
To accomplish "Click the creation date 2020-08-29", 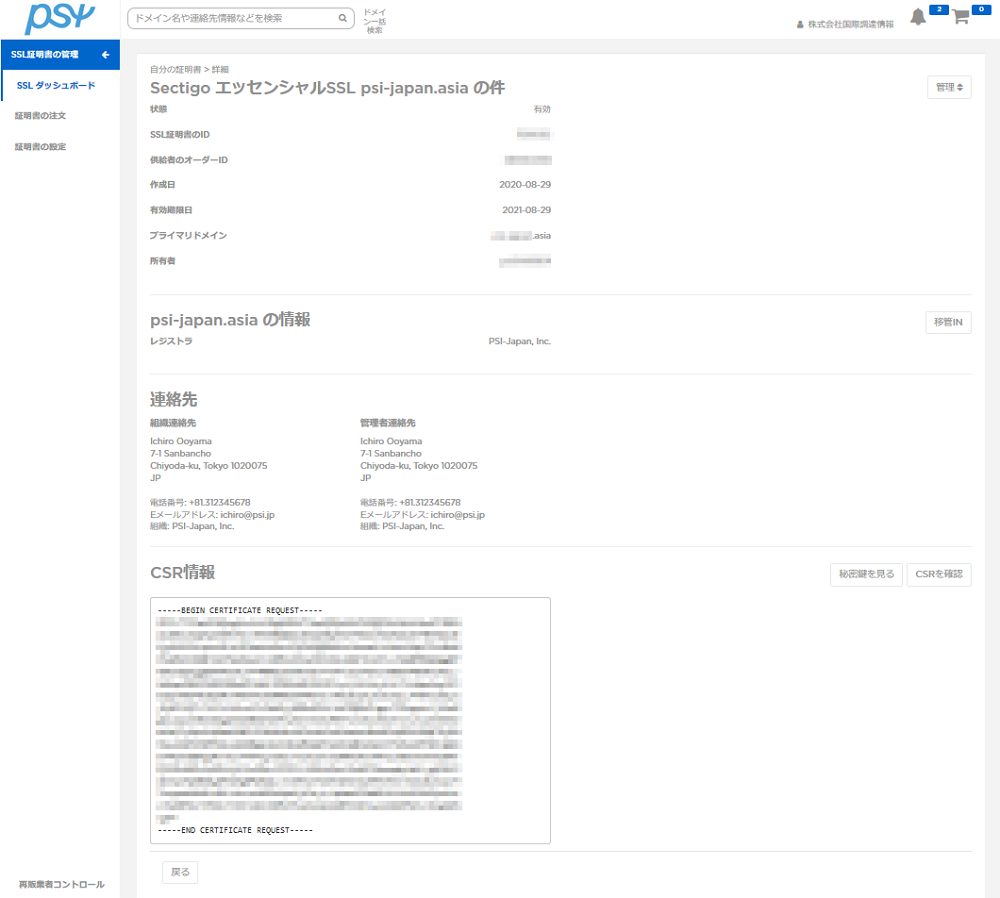I will click(x=525, y=185).
